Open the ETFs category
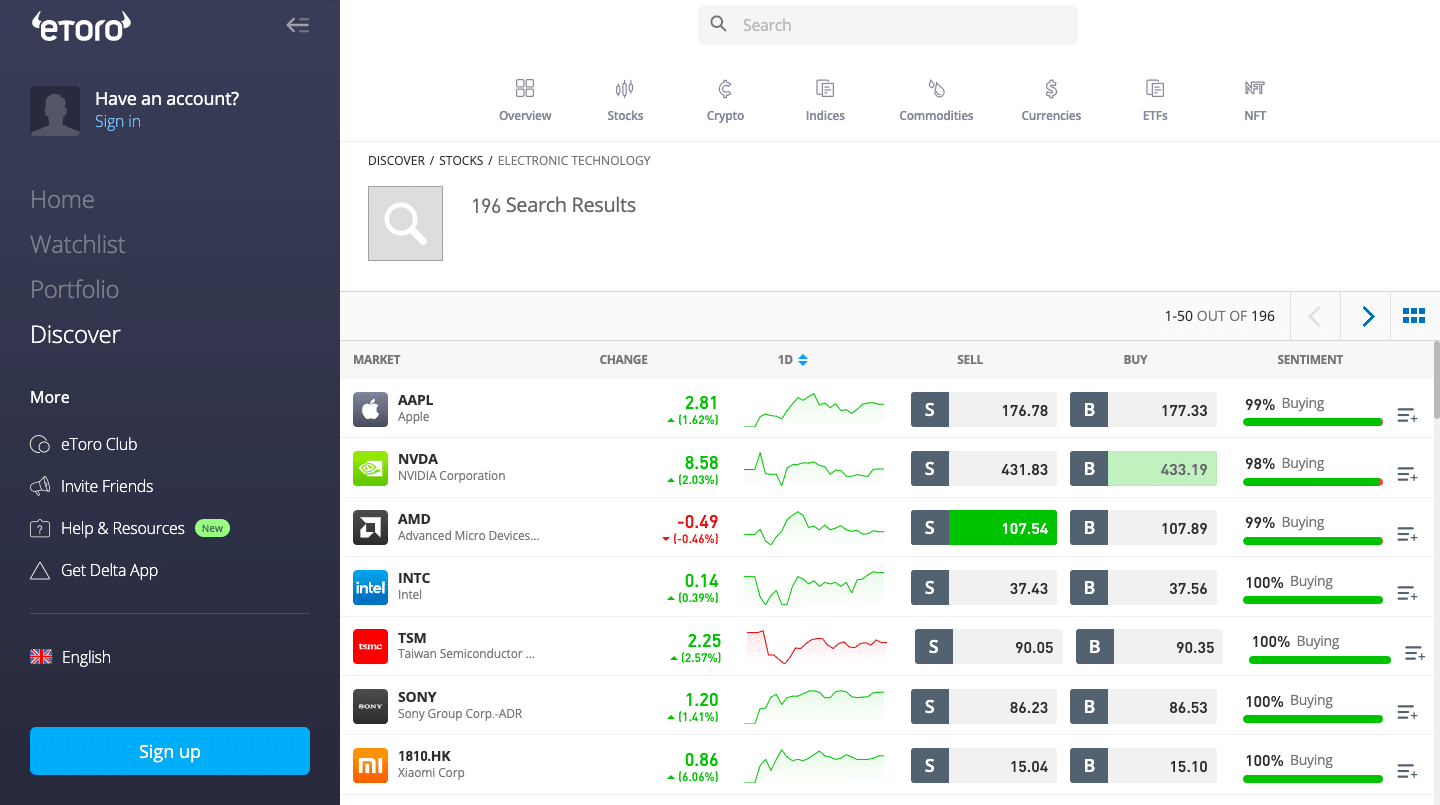Screen dimensions: 1440x805 point(1155,100)
